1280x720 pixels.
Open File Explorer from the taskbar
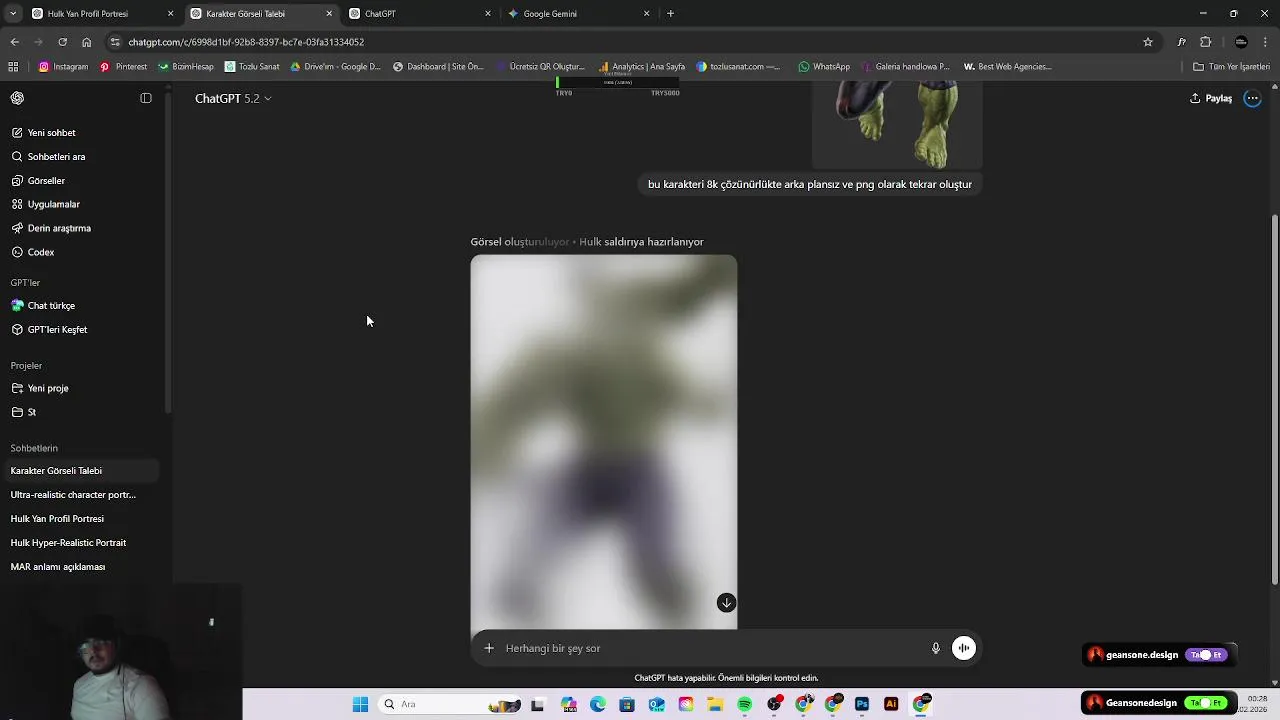pos(715,704)
